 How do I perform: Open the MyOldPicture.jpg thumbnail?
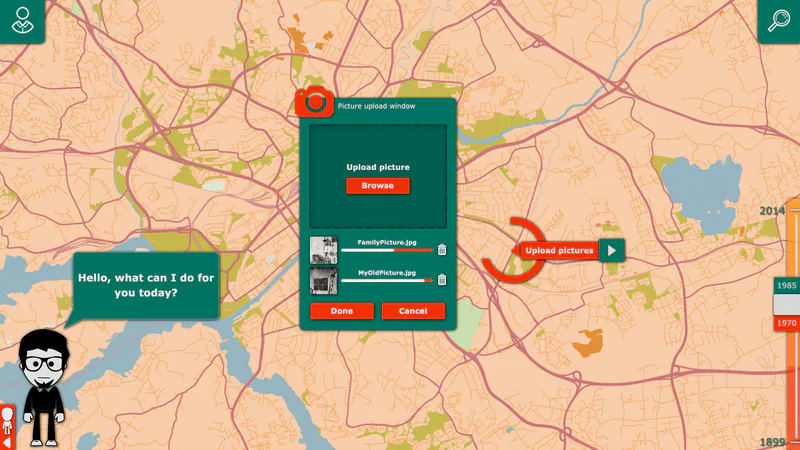pyautogui.click(x=323, y=281)
